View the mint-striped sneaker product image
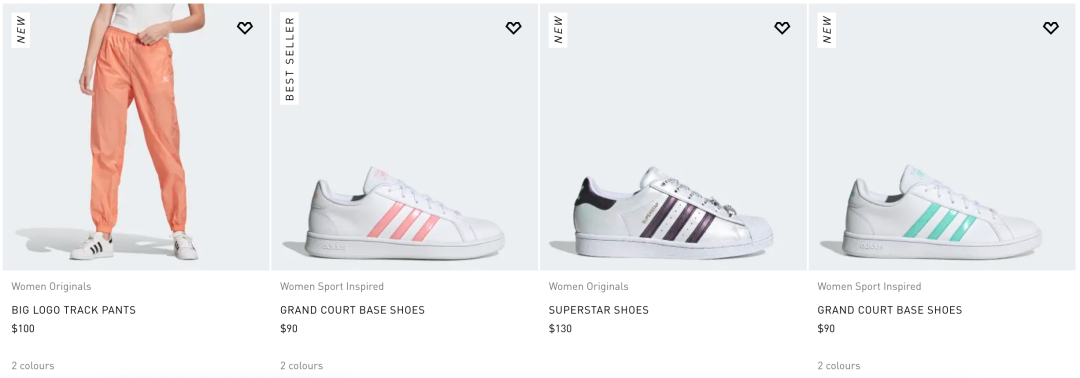The height and width of the screenshot is (378, 1080). [x=944, y=136]
